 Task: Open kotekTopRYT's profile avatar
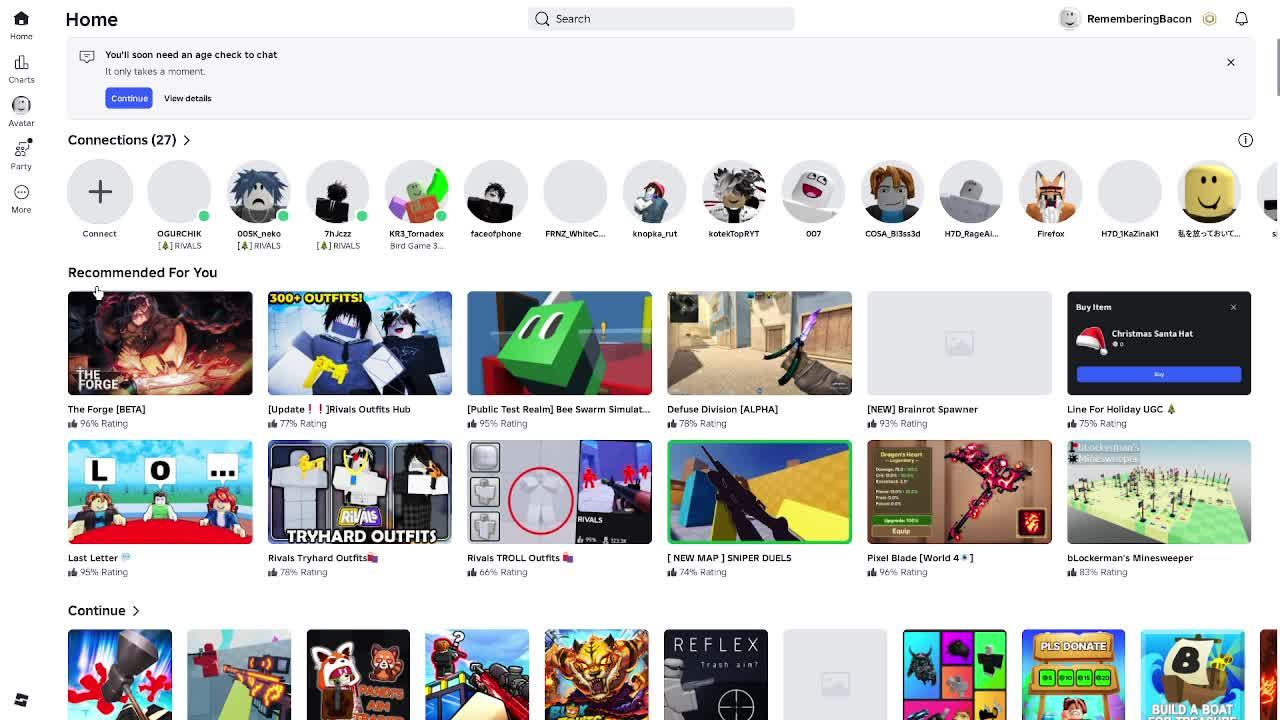(734, 191)
